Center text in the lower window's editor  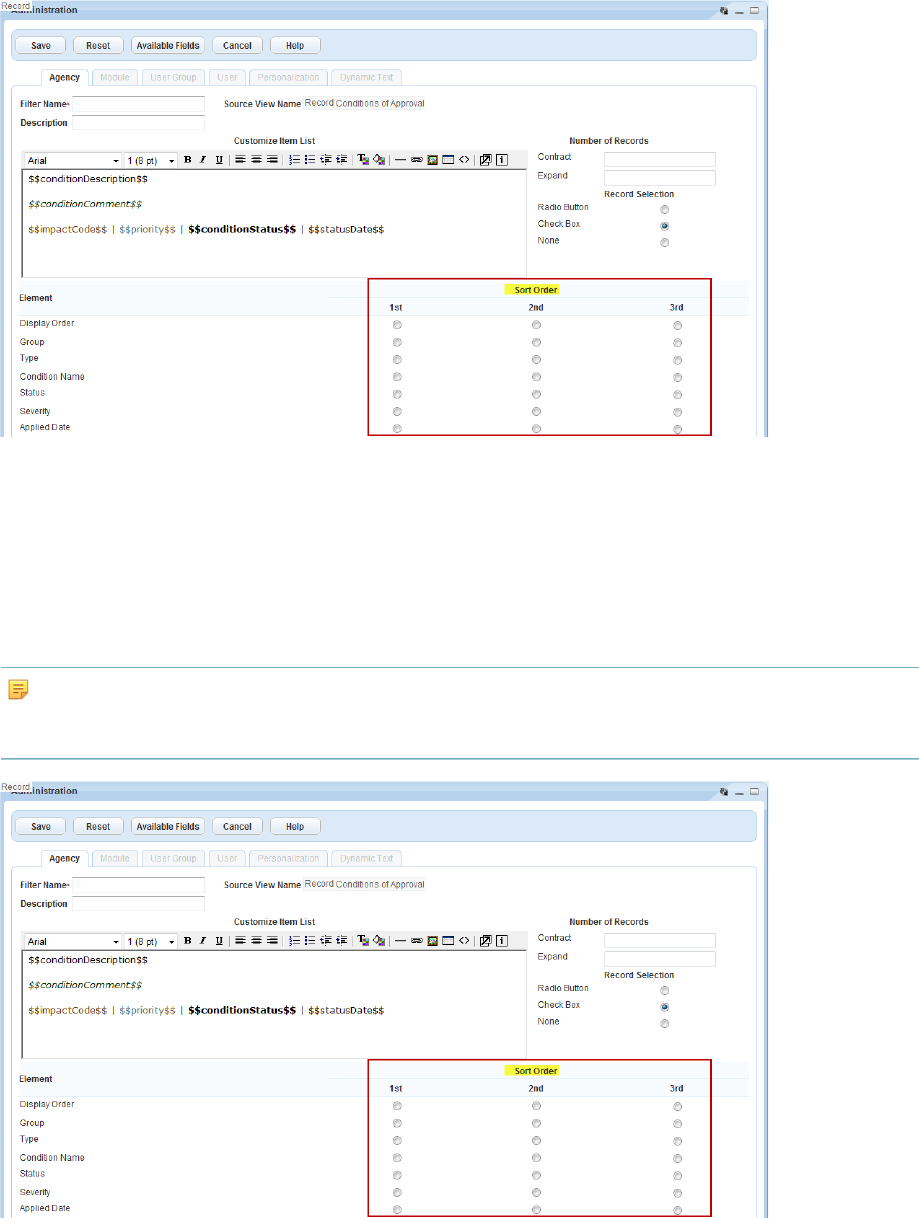[x=256, y=941]
